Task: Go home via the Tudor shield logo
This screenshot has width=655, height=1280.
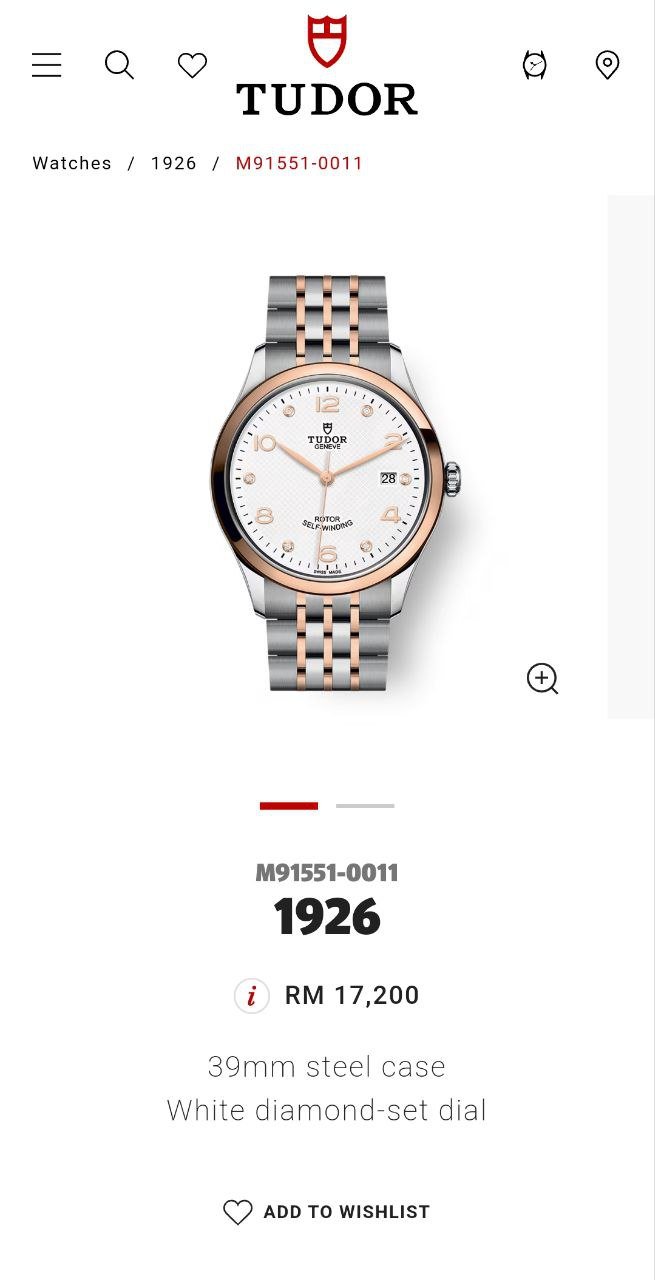Action: tap(327, 65)
